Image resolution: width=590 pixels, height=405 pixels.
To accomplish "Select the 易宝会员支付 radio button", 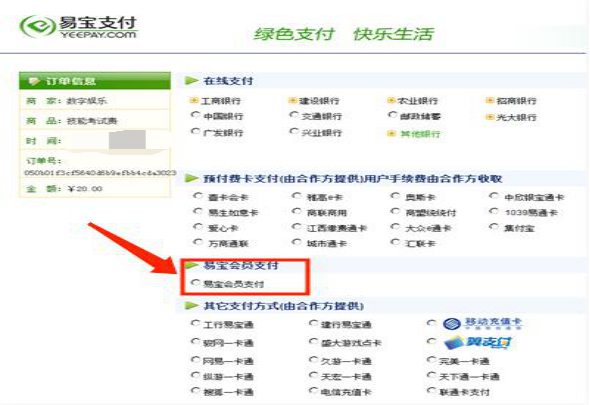I will (x=195, y=282).
